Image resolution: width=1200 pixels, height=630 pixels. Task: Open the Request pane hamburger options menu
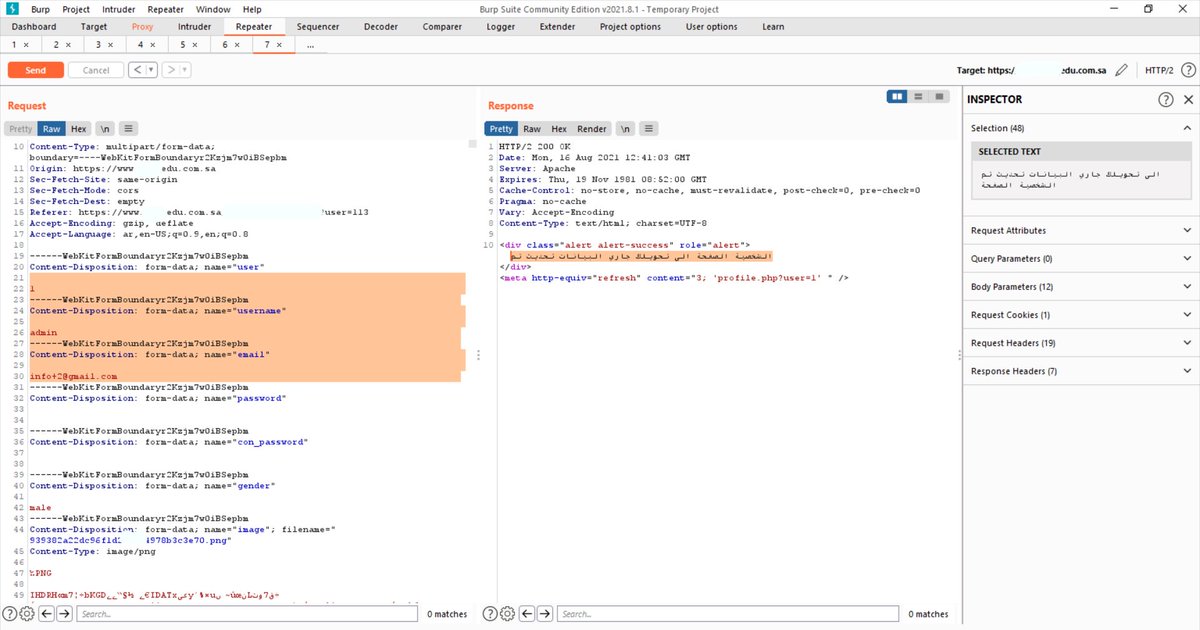click(129, 129)
